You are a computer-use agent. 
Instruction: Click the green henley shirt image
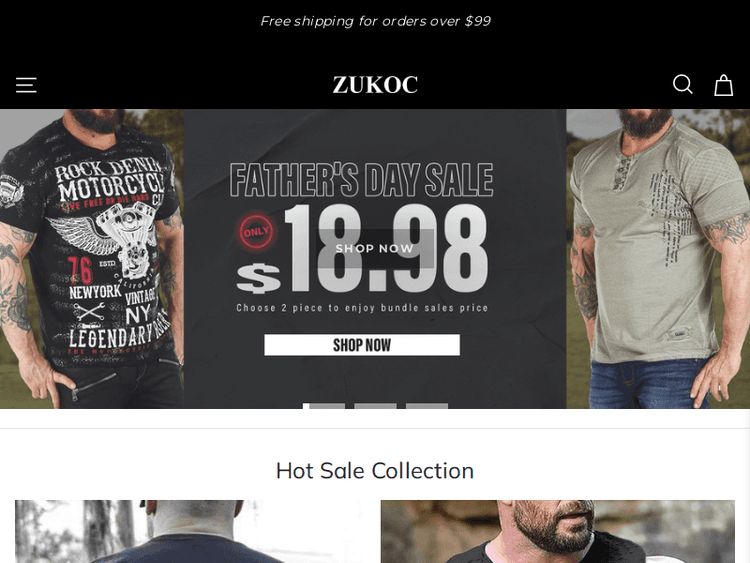(x=658, y=259)
